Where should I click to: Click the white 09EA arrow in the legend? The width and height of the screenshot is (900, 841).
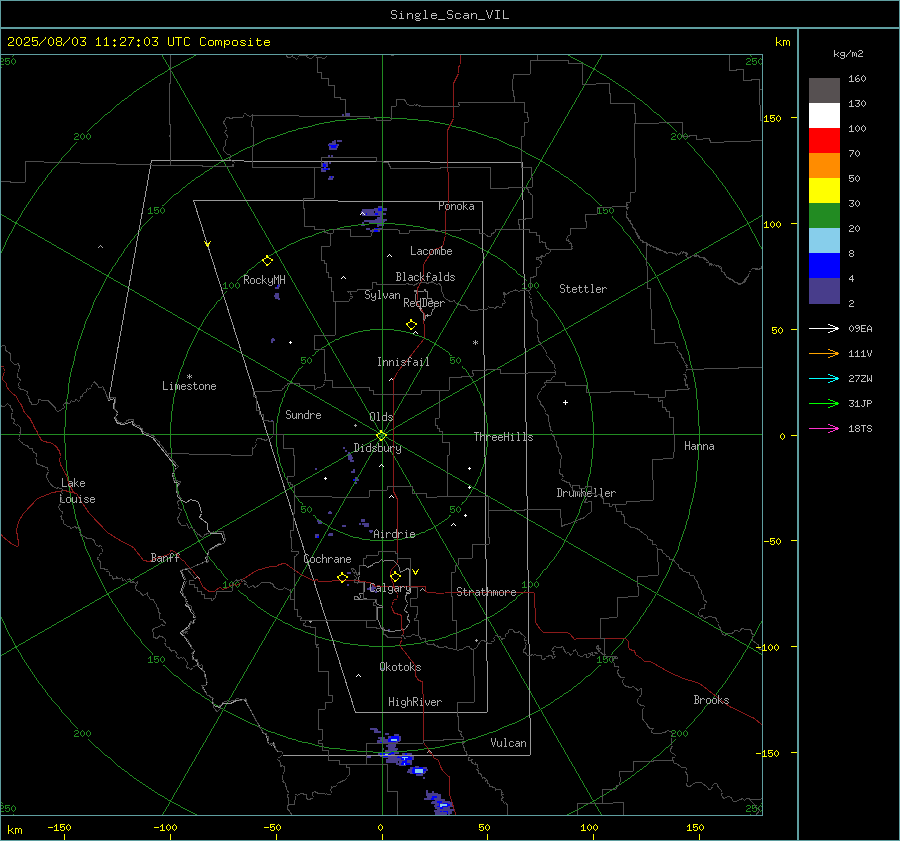(x=824, y=328)
